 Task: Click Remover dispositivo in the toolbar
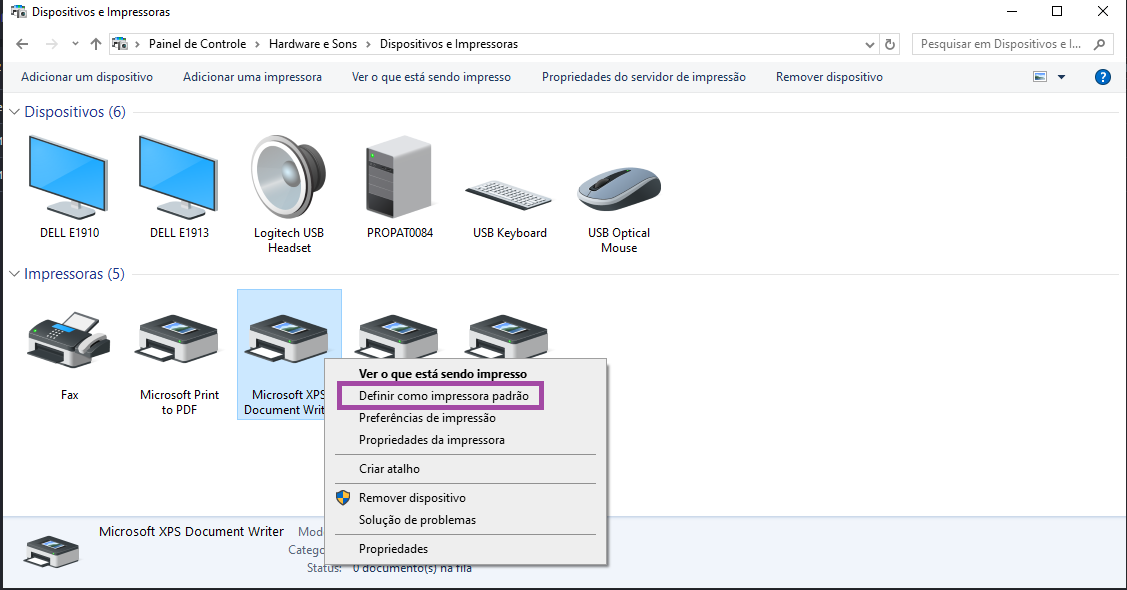point(829,77)
